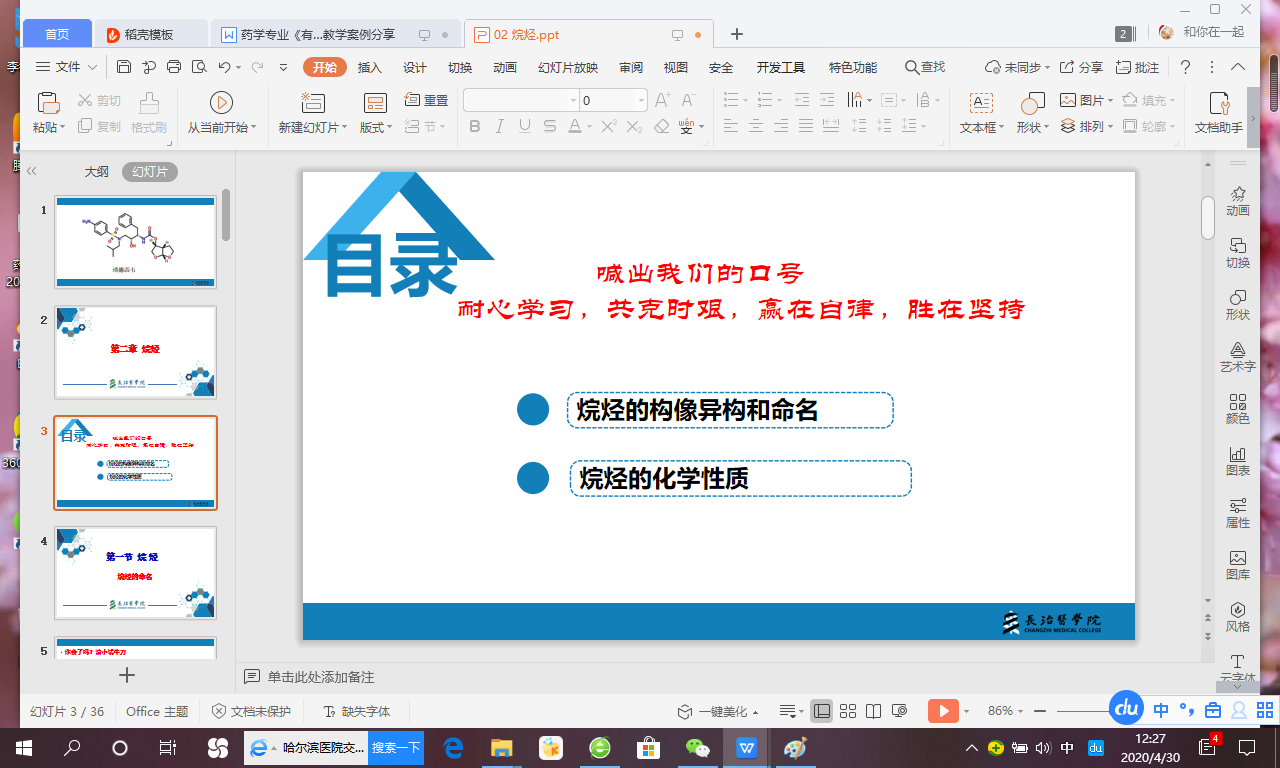Open the 插入 ribbon tab
This screenshot has height=768, width=1280.
370,67
